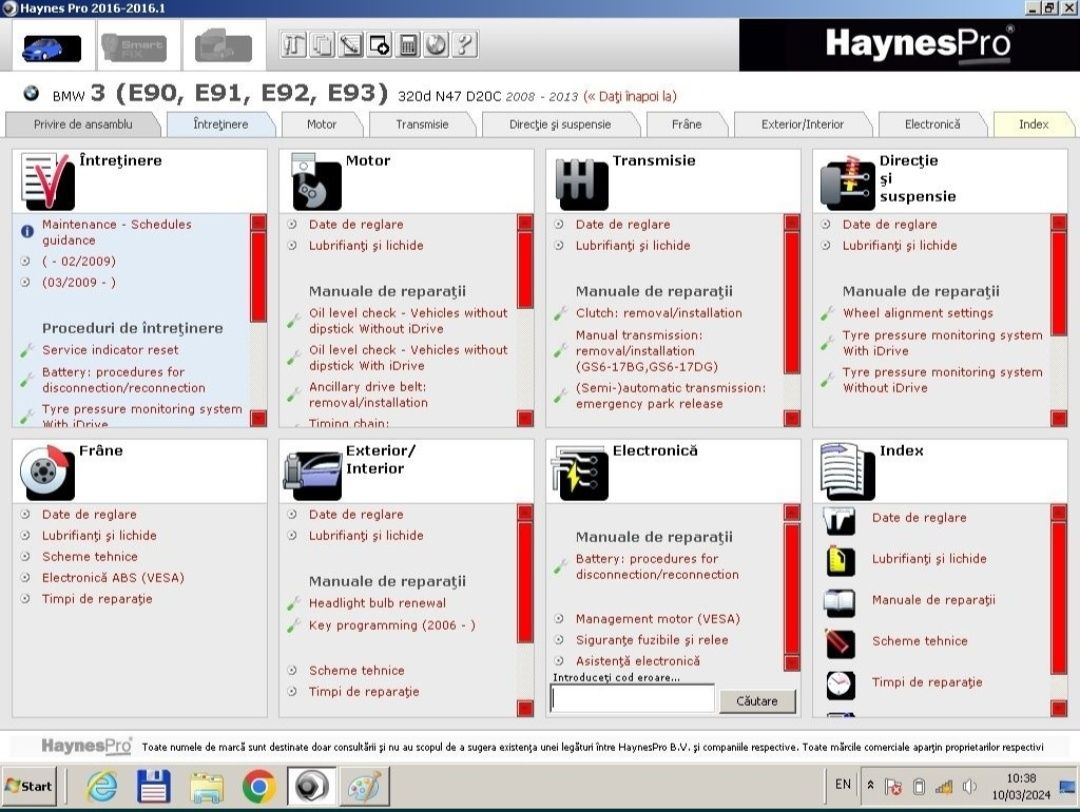Image resolution: width=1080 pixels, height=812 pixels.
Task: Open the greyed SmartFIX module icon
Action: click(135, 47)
